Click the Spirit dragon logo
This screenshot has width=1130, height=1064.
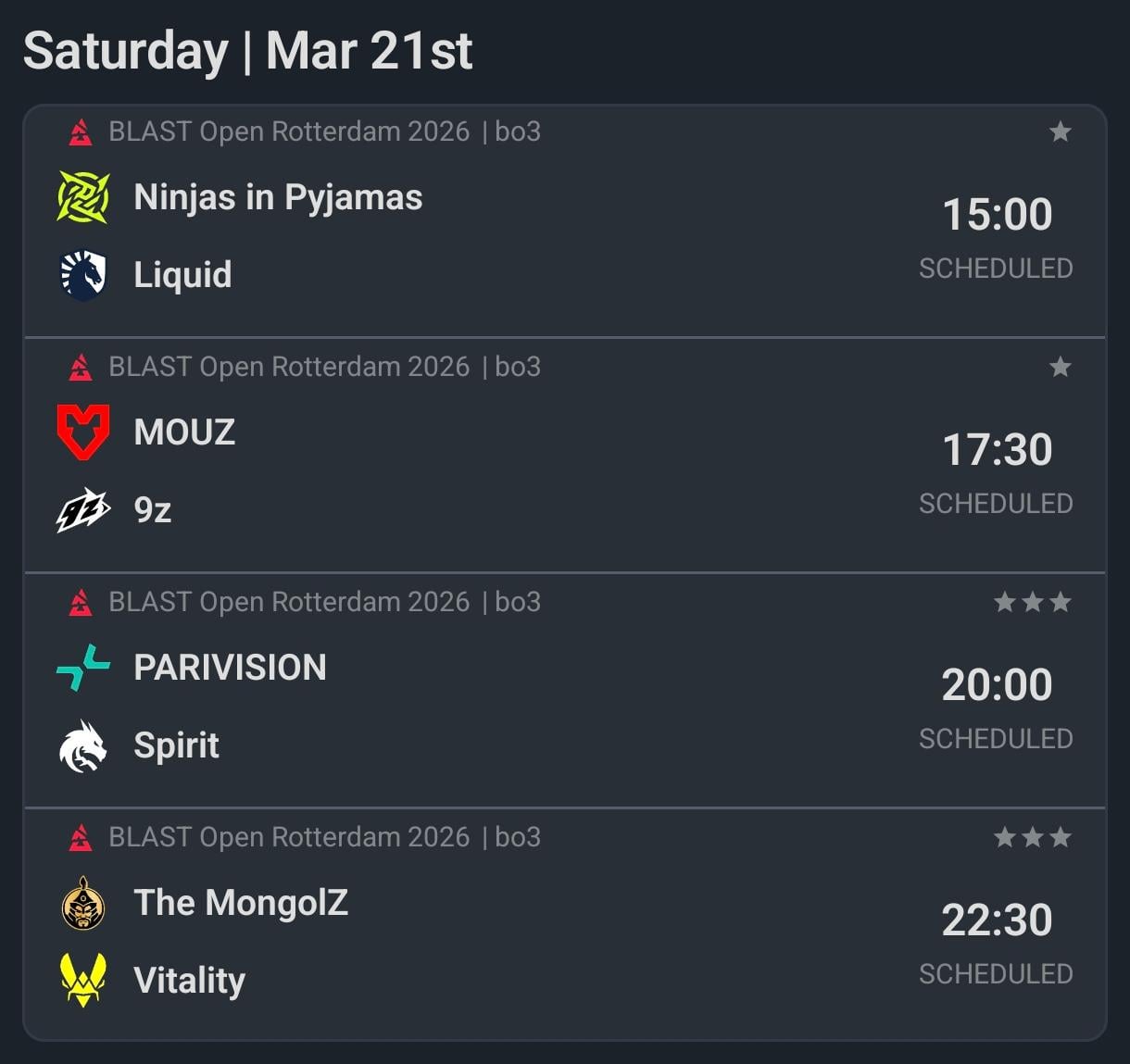click(83, 745)
